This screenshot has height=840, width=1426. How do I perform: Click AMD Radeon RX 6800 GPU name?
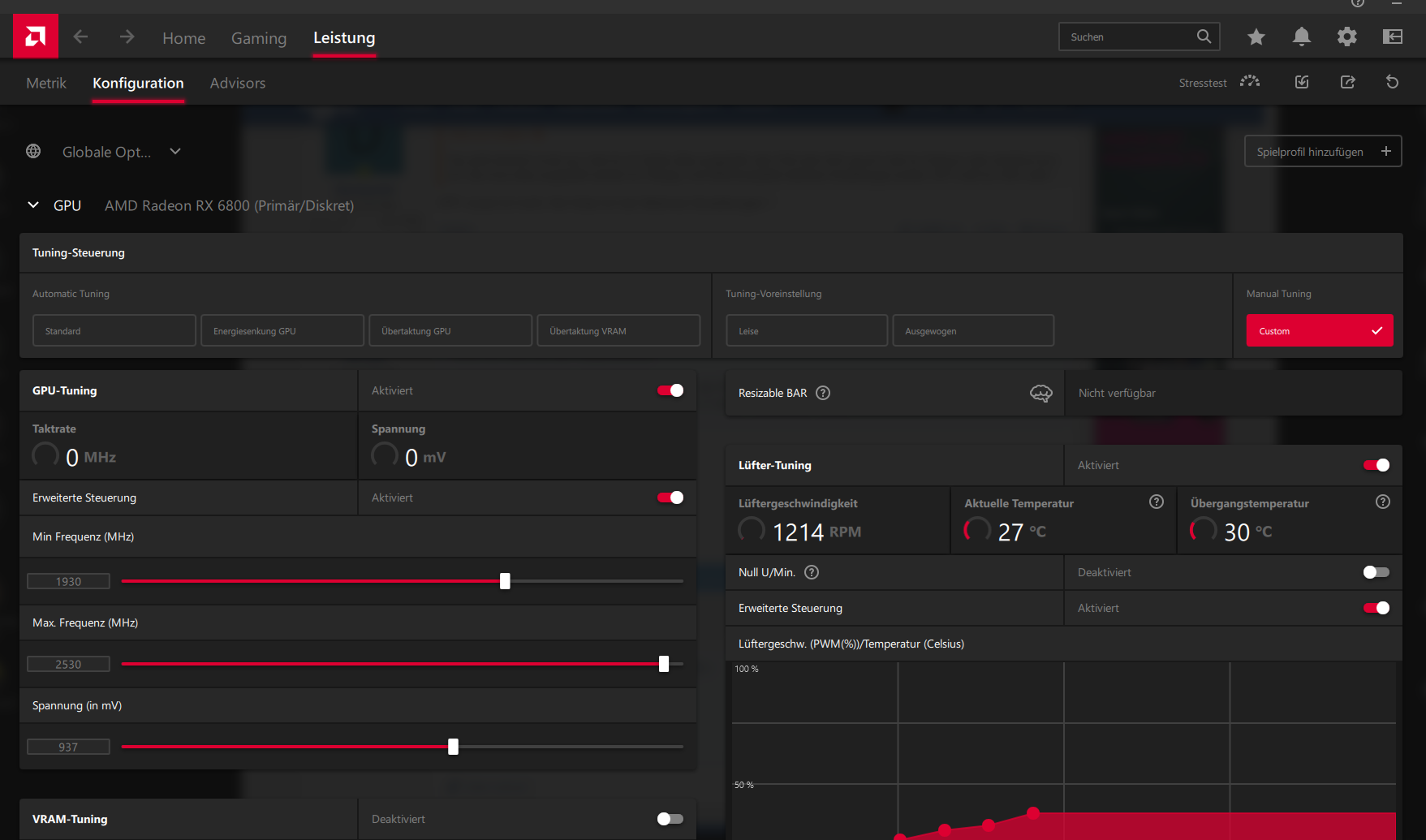(229, 205)
